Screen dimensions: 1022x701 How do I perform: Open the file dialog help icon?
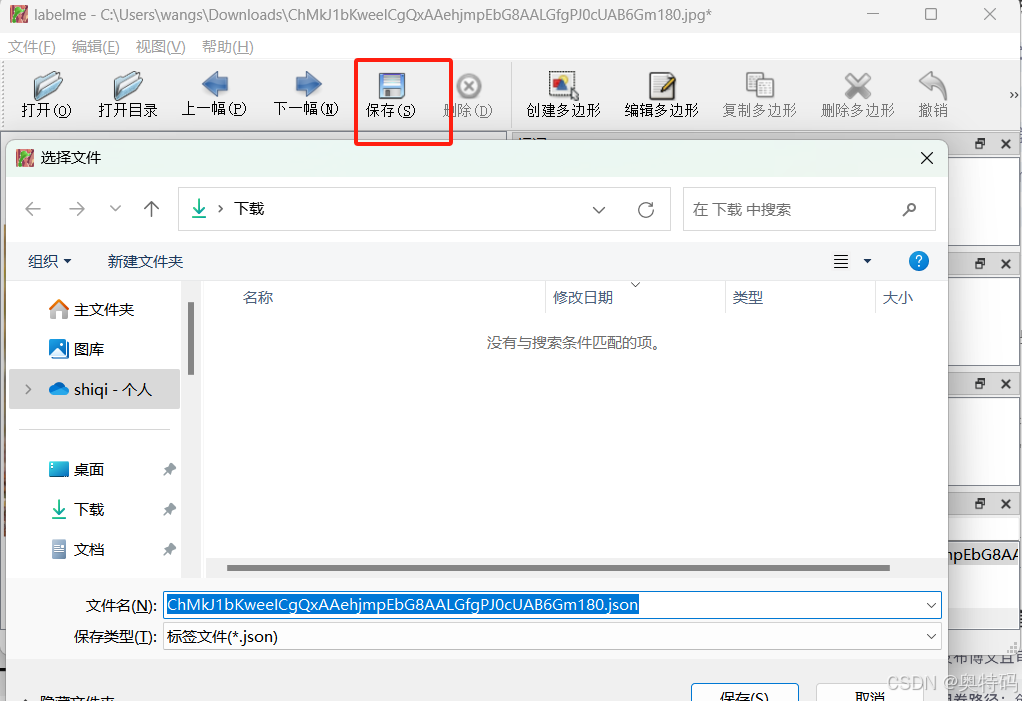(x=918, y=261)
